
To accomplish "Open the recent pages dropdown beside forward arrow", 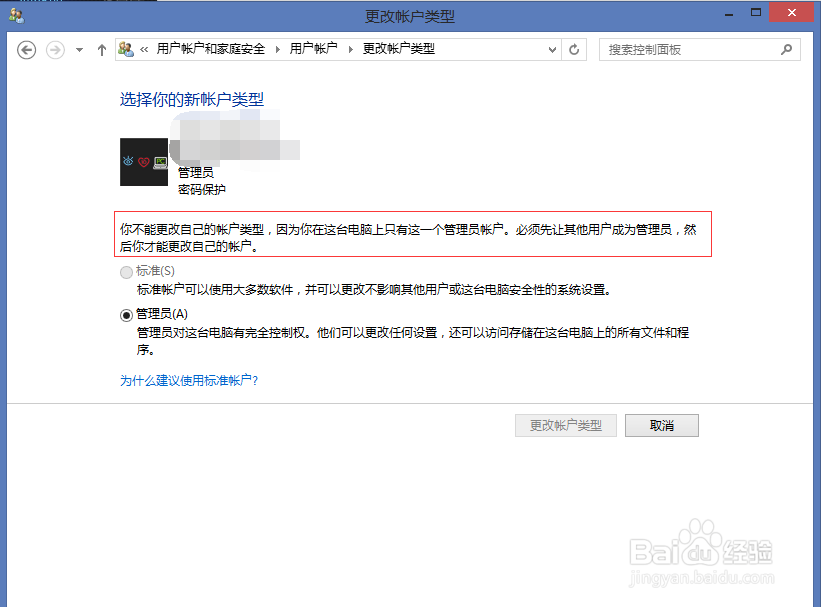I will pyautogui.click(x=77, y=49).
